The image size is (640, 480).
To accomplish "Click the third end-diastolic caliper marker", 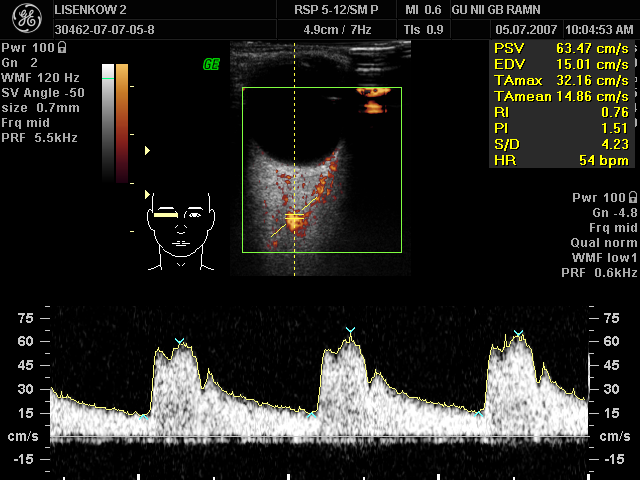I will (479, 414).
